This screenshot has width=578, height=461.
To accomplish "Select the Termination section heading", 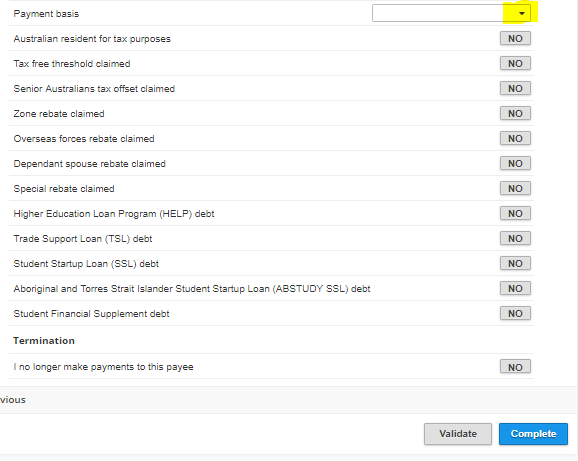I will click(x=44, y=340).
